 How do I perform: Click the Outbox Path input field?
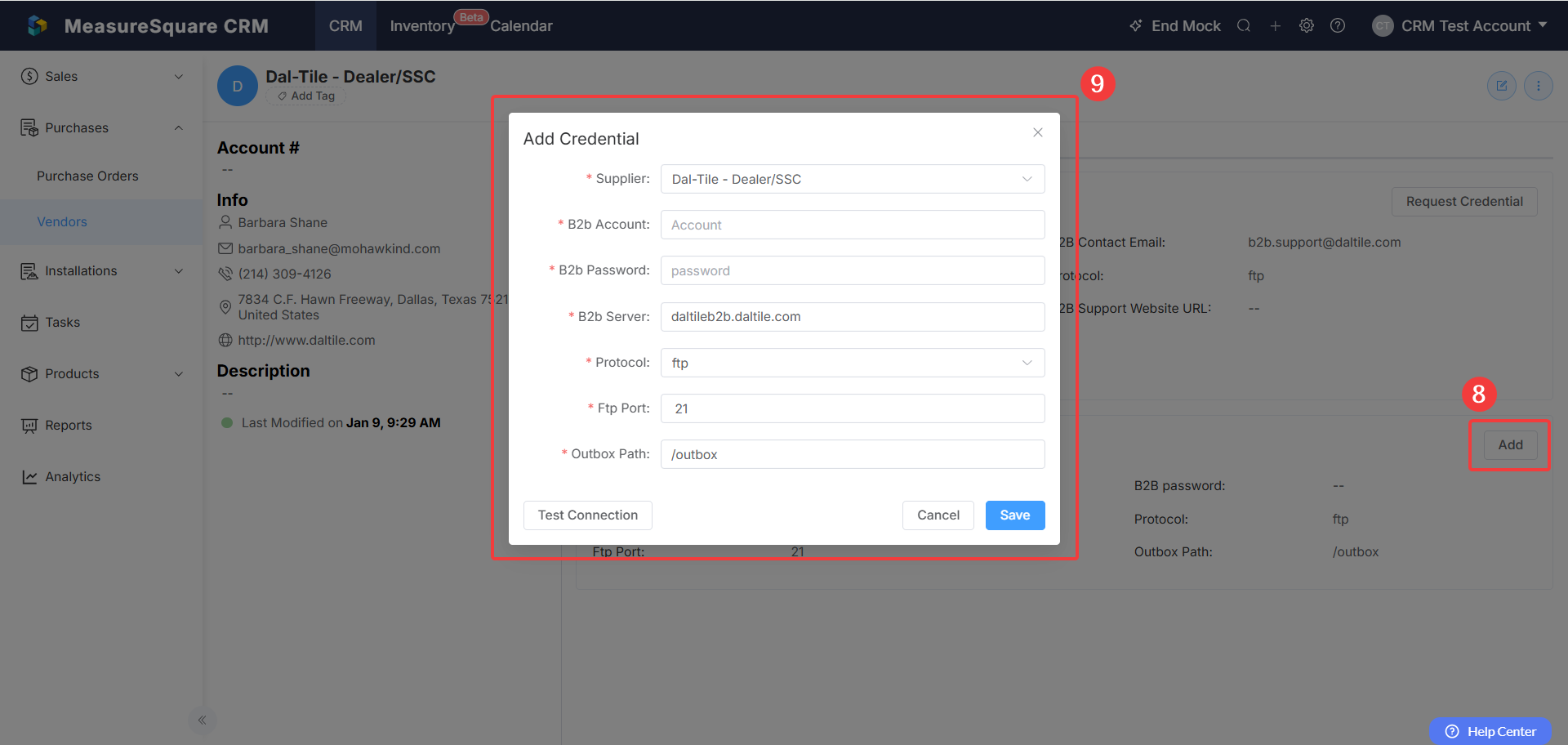tap(853, 454)
